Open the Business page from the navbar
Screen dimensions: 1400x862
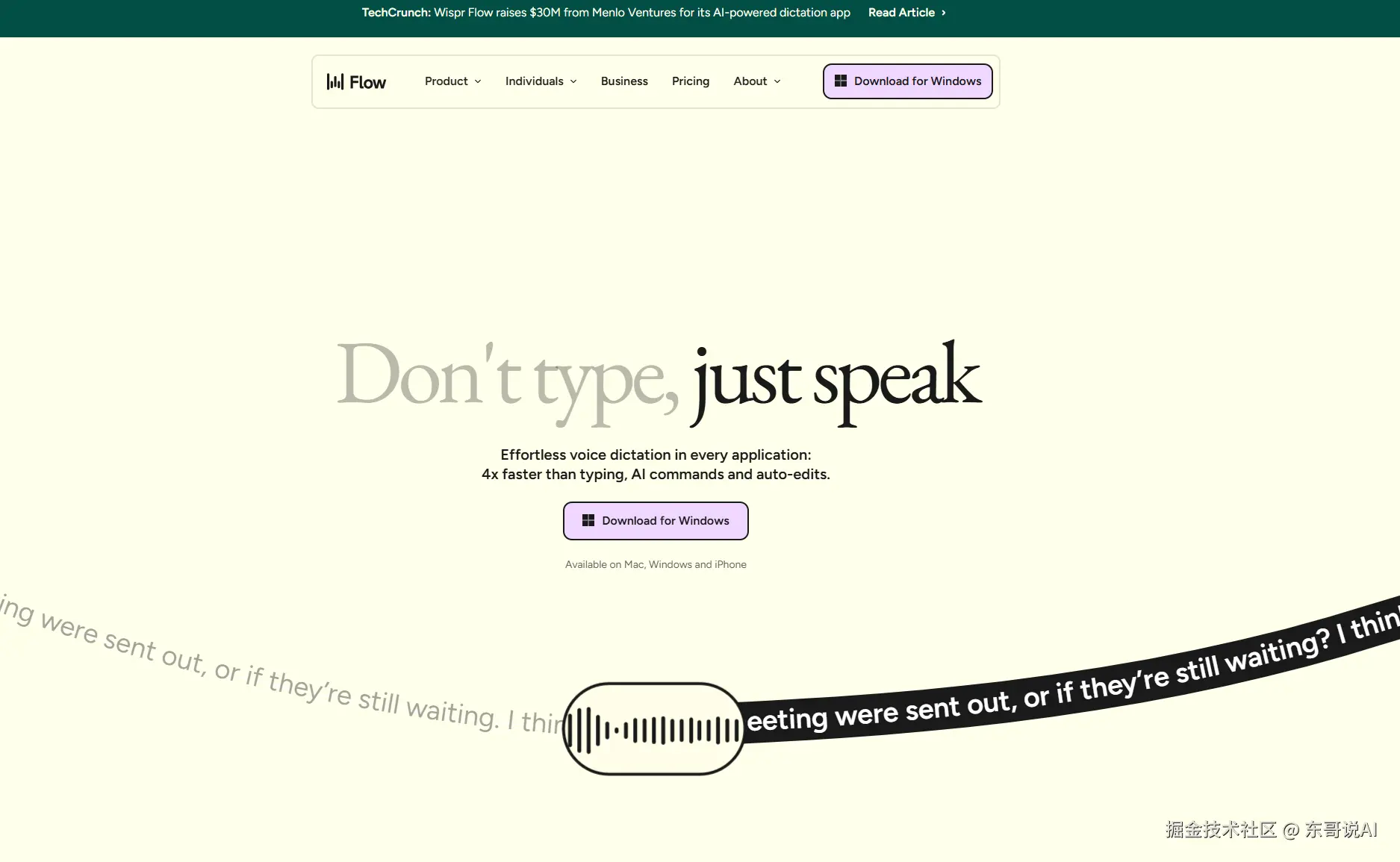pyautogui.click(x=624, y=81)
